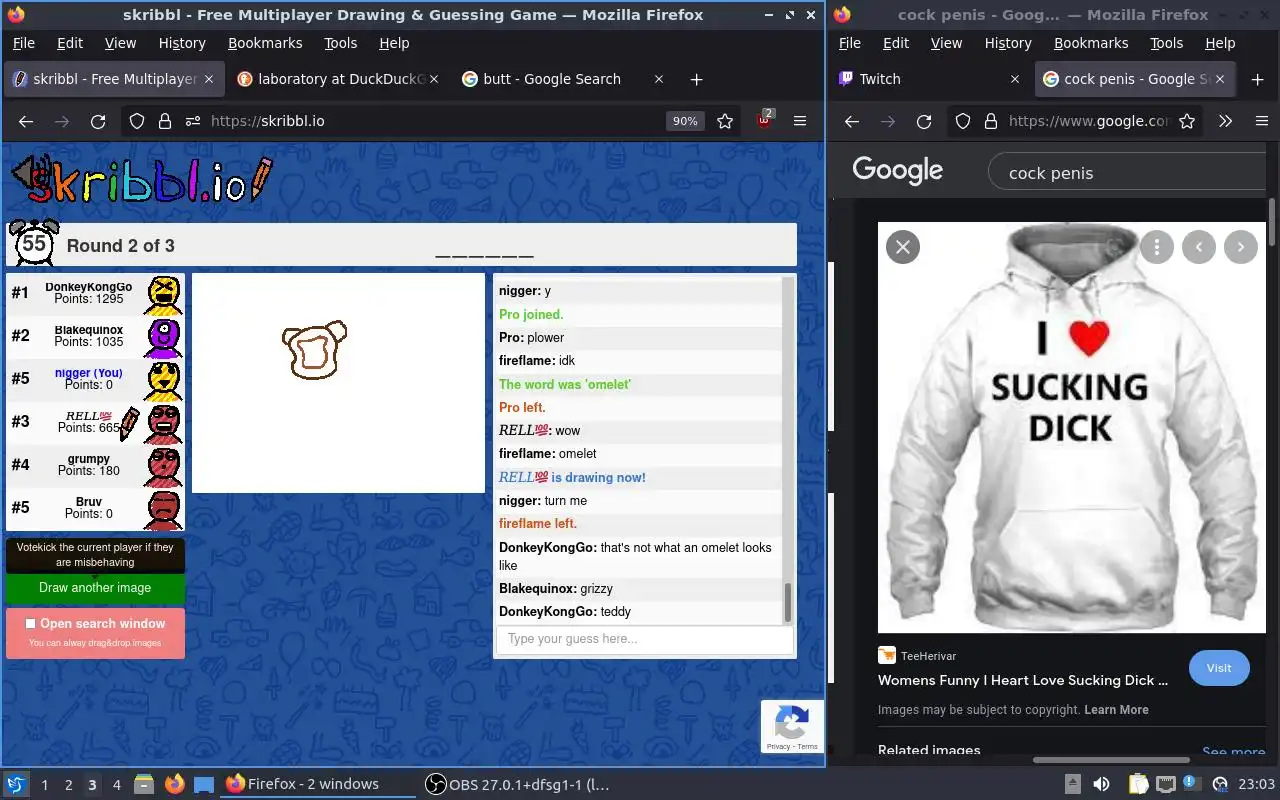Open the uBlock extension icon with badge 2
1280x800 pixels.
(765, 120)
